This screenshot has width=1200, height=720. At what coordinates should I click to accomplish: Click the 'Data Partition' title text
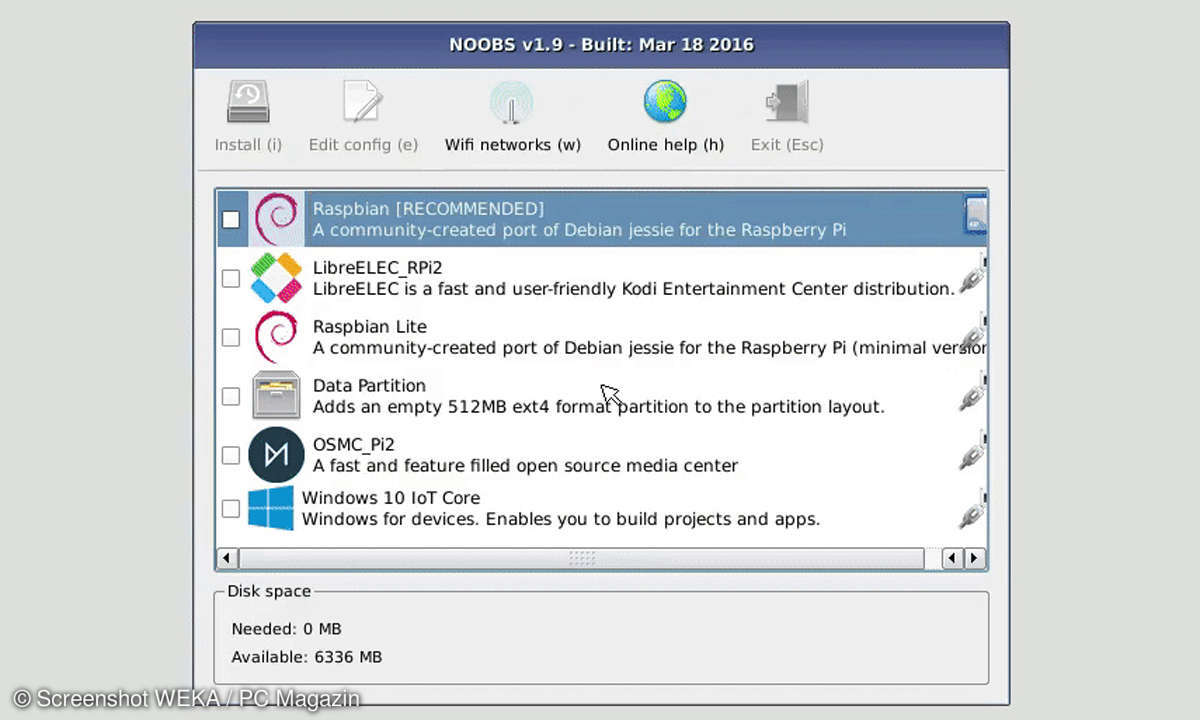(369, 385)
